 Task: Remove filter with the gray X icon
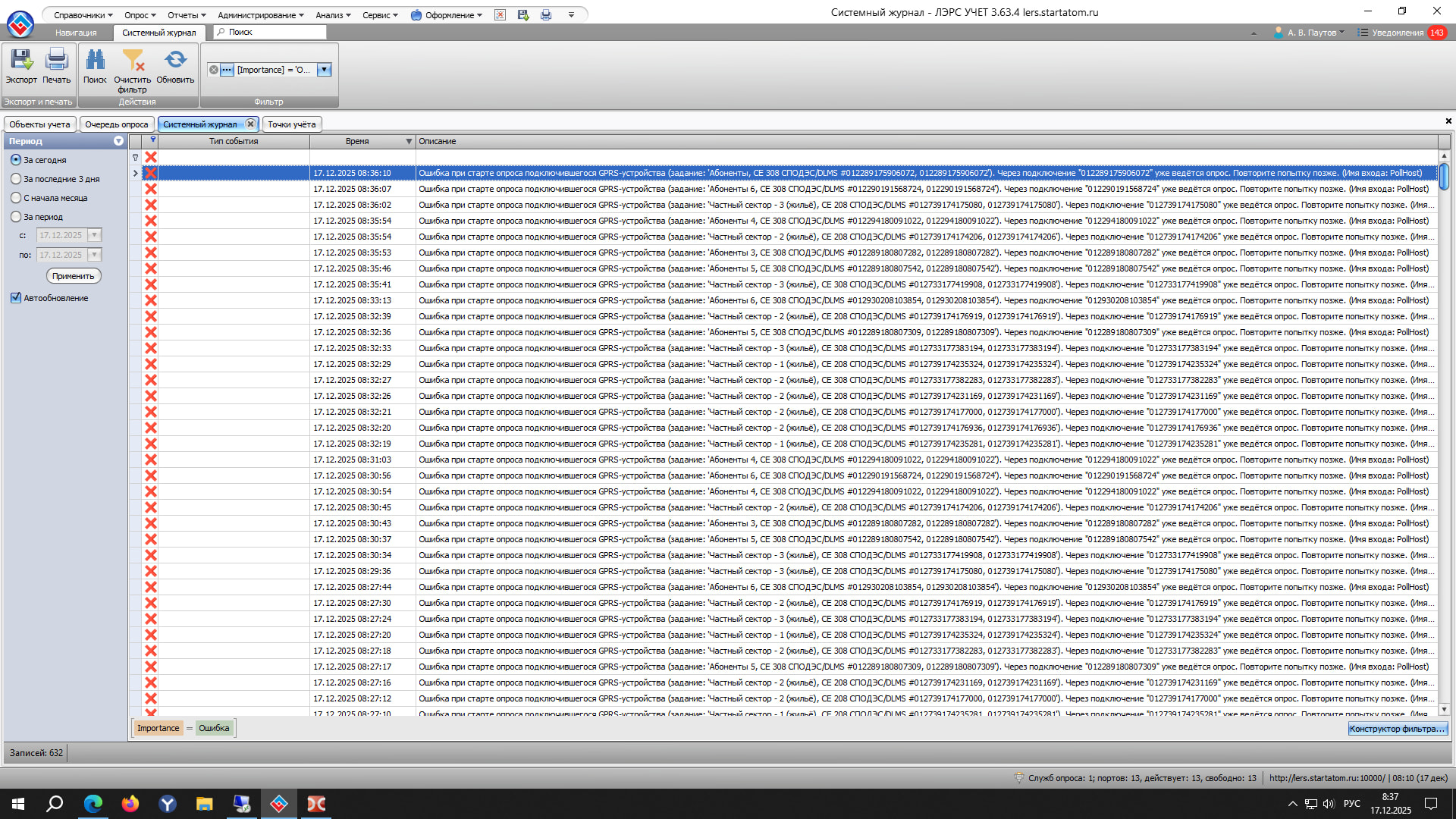pyautogui.click(x=214, y=70)
